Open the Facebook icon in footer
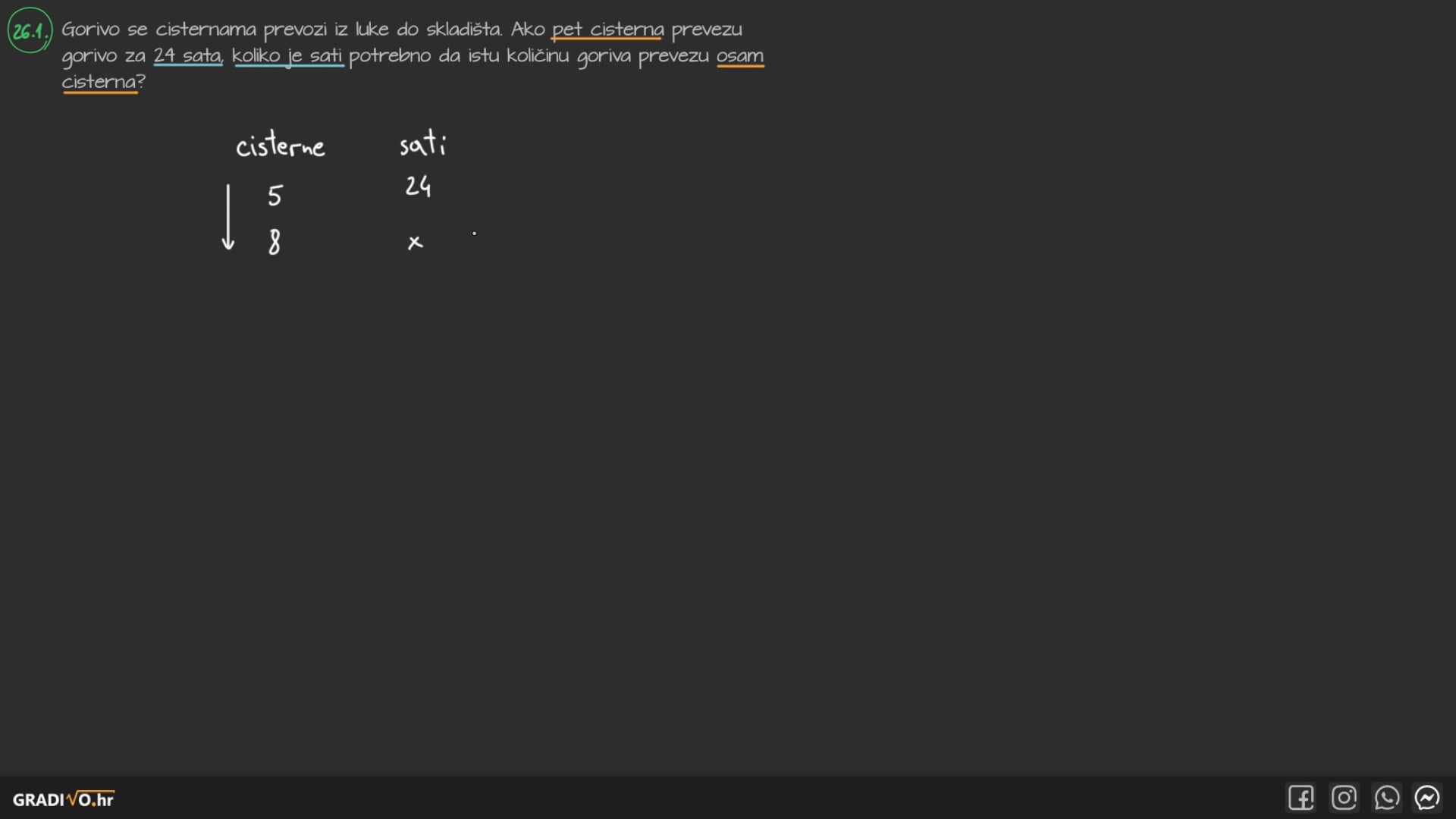The image size is (1456, 819). click(x=1301, y=798)
